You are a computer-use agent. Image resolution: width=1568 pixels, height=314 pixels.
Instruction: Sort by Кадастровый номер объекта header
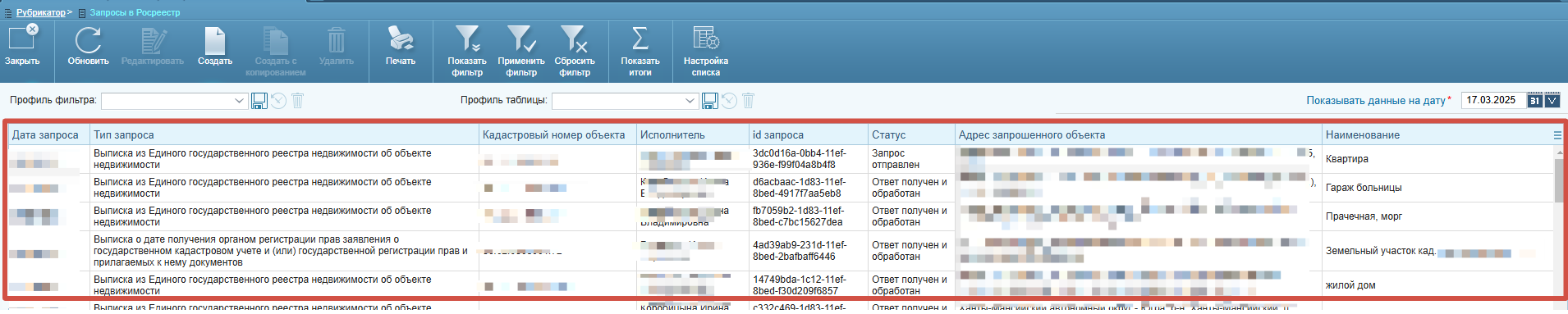coord(557,134)
